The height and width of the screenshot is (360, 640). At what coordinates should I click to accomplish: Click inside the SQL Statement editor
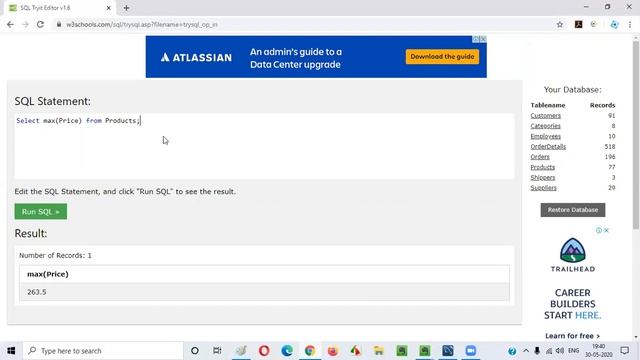pyautogui.click(x=264, y=146)
